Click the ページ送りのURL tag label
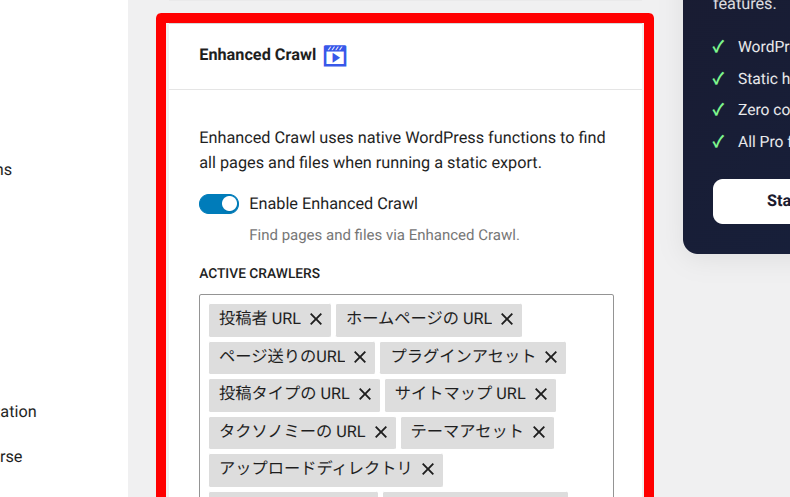This screenshot has height=497, width=790. coord(282,356)
